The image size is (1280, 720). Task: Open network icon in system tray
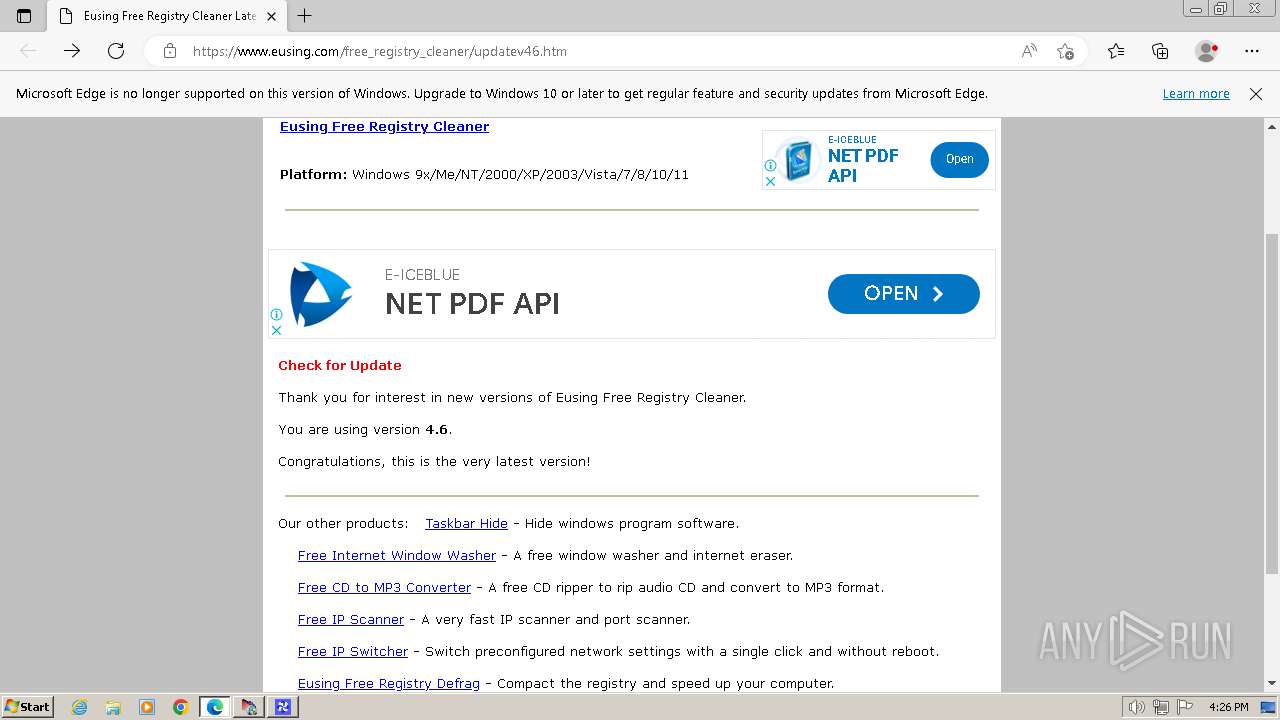click(x=1161, y=707)
